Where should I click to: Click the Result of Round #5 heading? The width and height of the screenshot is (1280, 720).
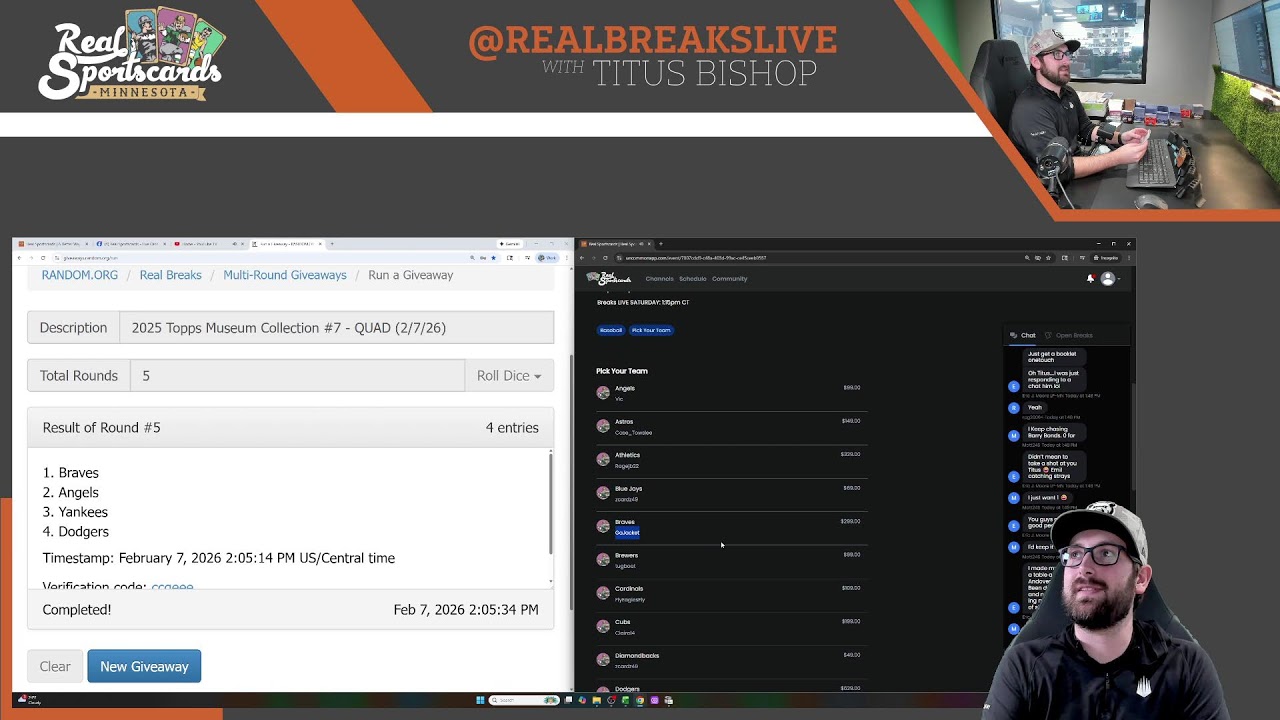click(101, 428)
